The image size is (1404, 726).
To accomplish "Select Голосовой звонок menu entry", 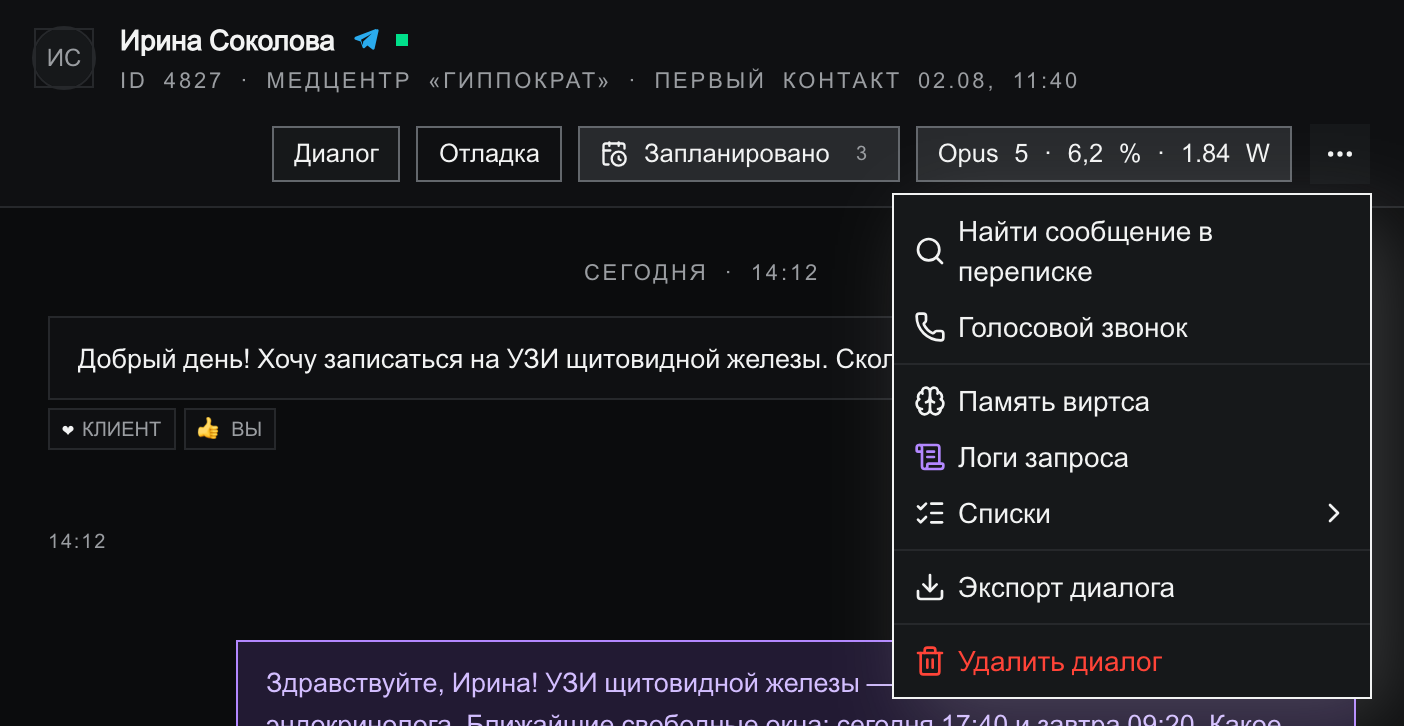I will [1132, 328].
